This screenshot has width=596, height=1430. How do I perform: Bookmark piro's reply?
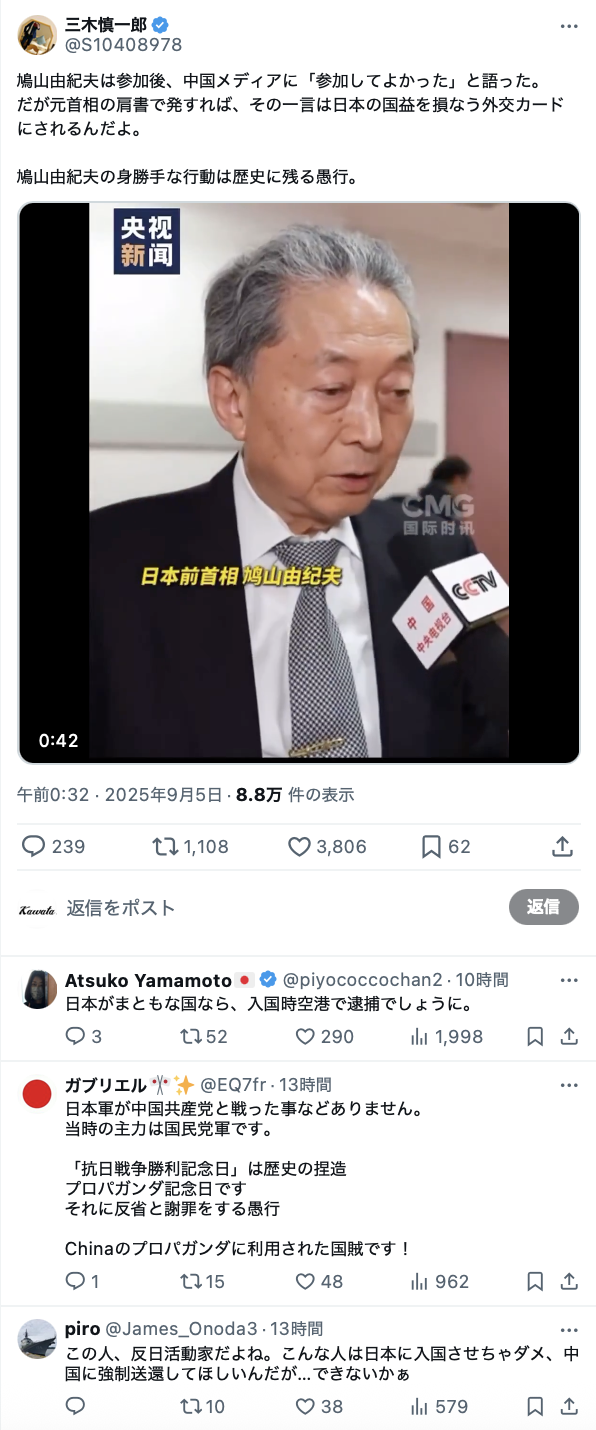coord(536,1407)
